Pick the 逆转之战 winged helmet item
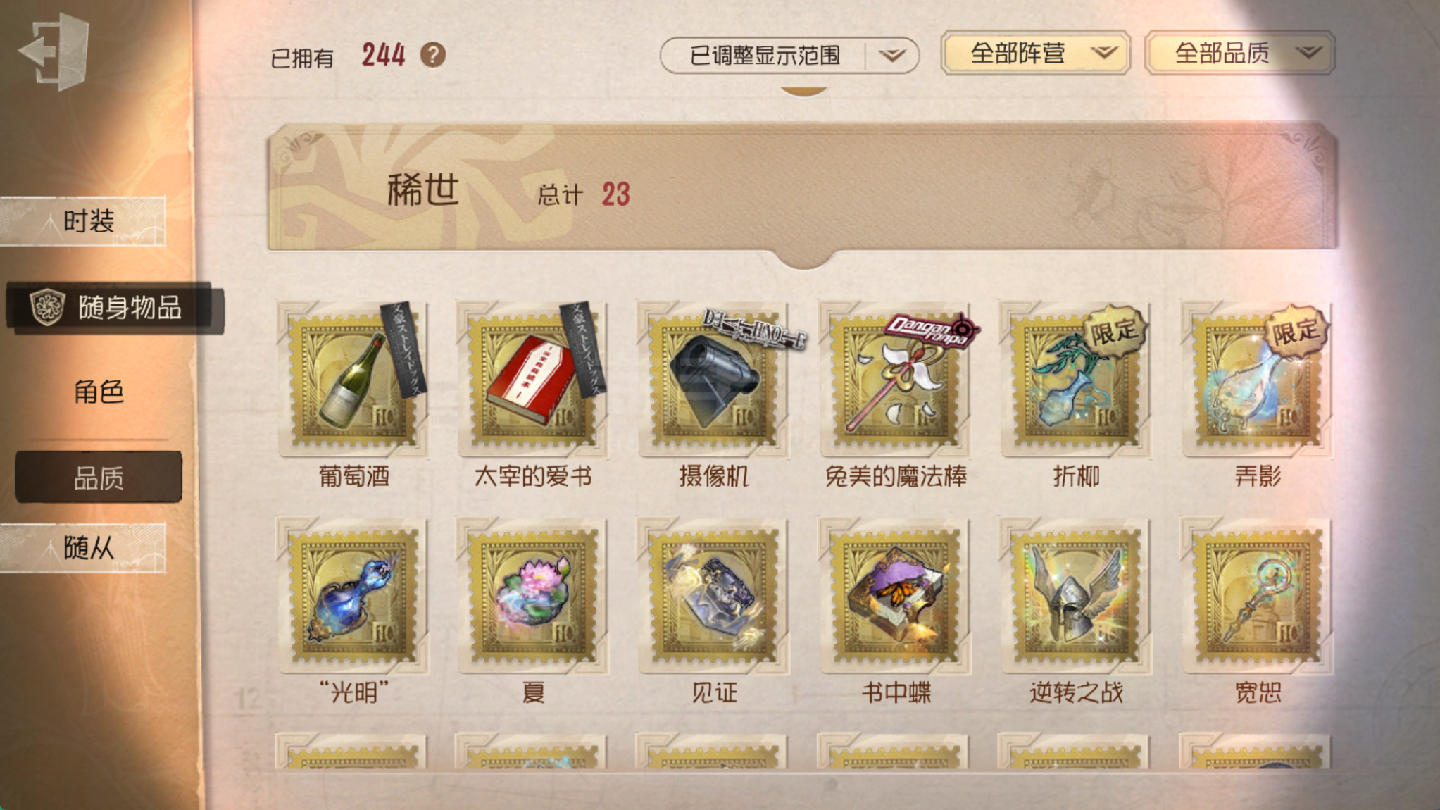This screenshot has width=1440, height=810. pyautogui.click(x=1075, y=596)
